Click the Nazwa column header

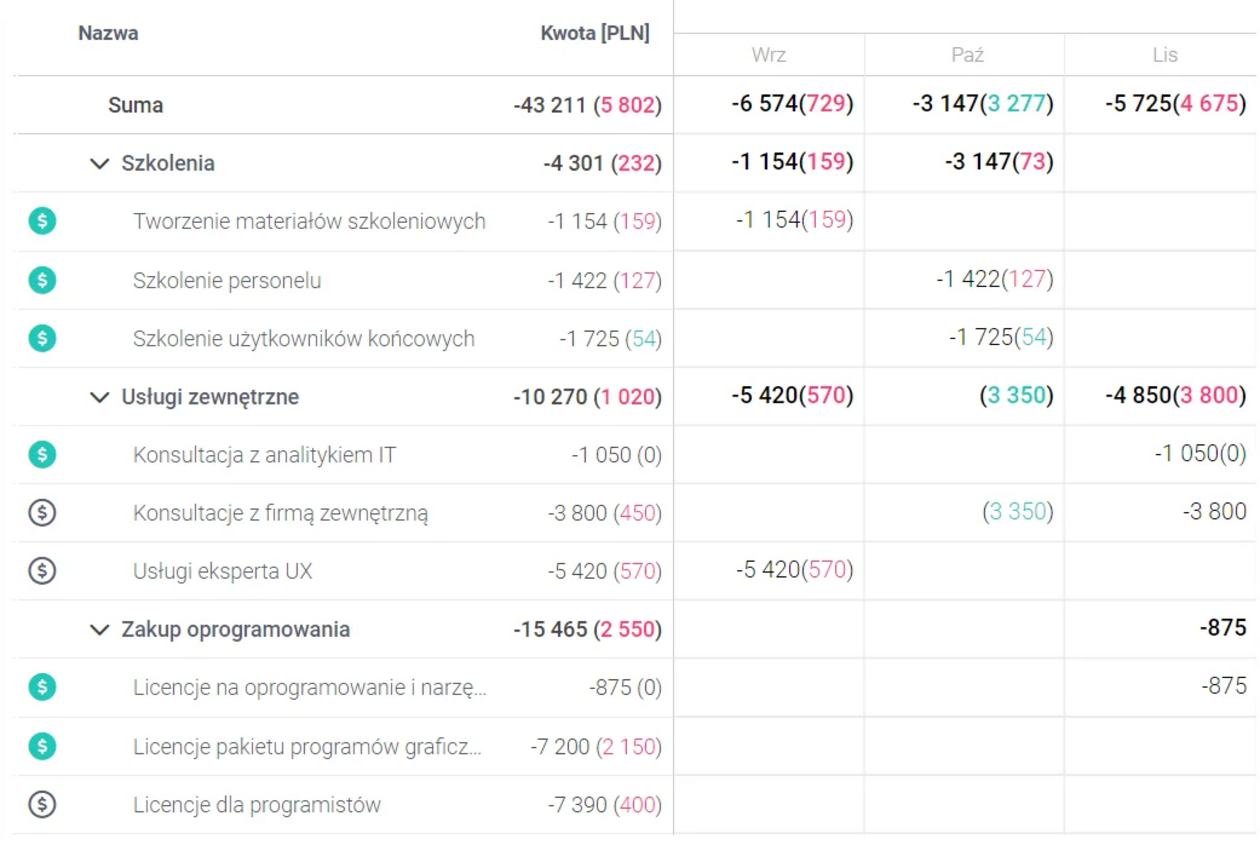click(x=108, y=33)
